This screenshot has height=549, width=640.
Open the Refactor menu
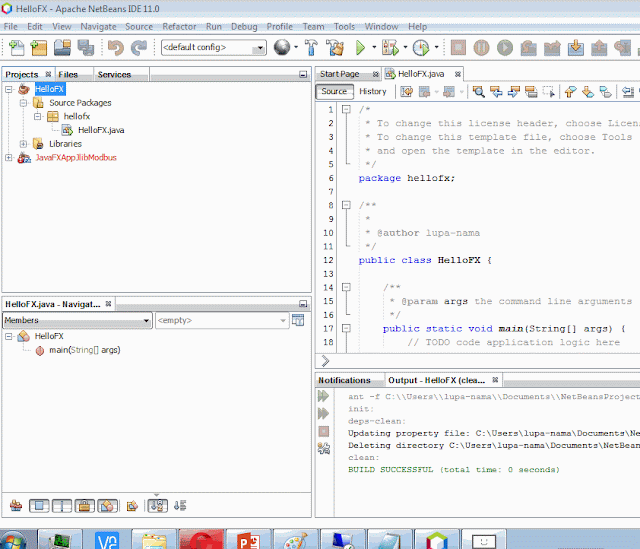(x=179, y=27)
